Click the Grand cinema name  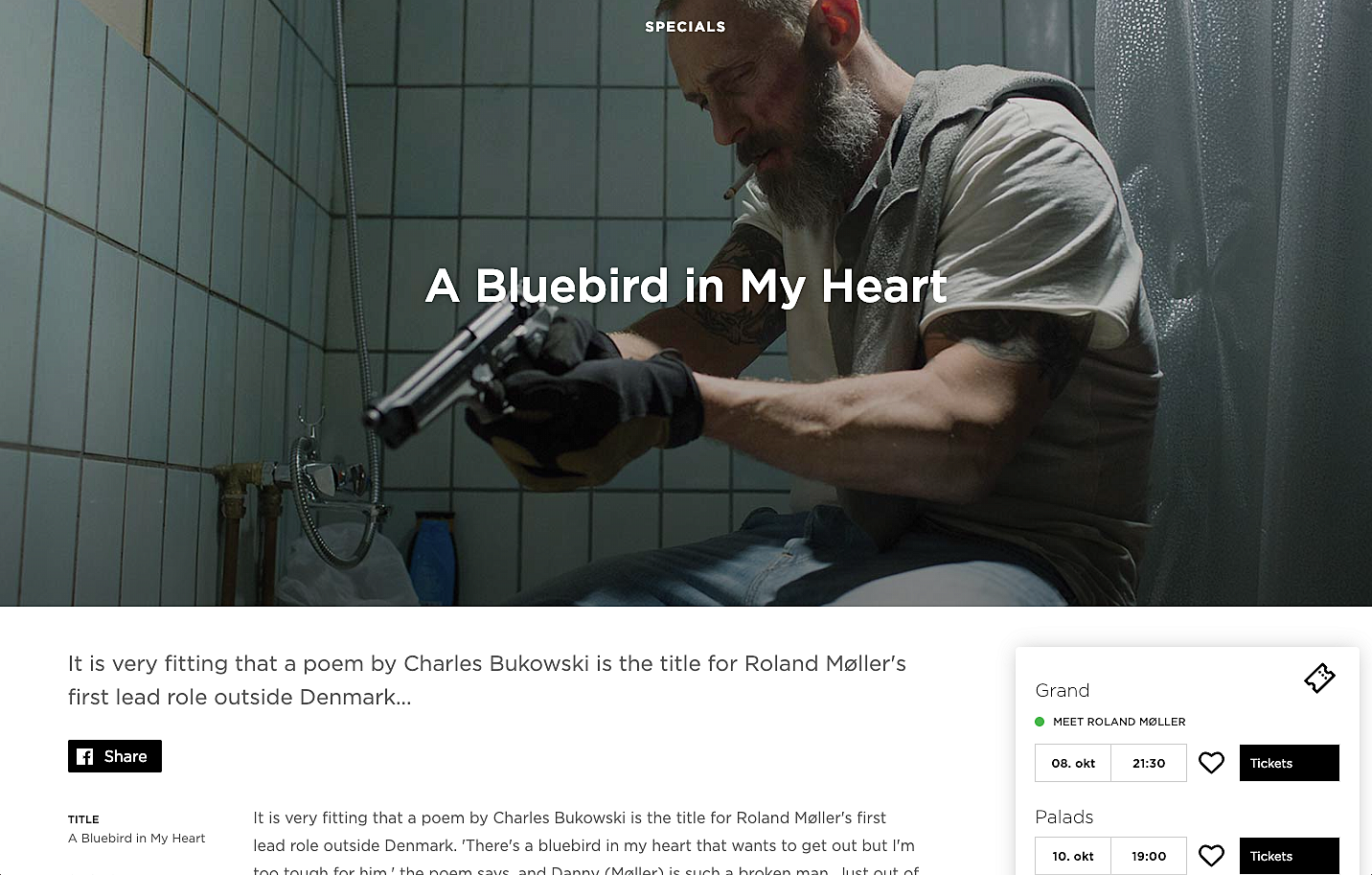(x=1063, y=690)
